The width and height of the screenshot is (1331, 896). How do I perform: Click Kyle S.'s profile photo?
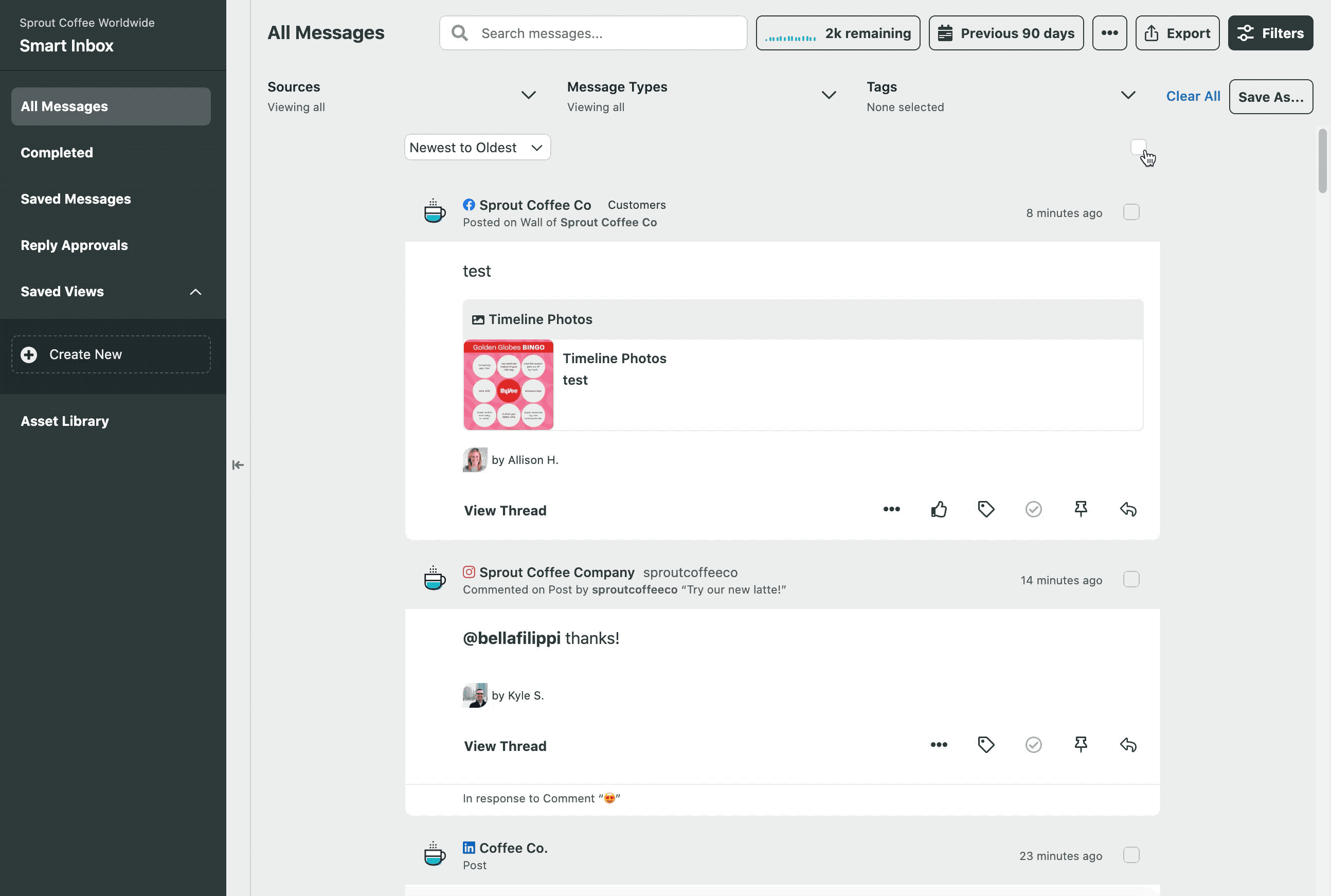tap(475, 695)
